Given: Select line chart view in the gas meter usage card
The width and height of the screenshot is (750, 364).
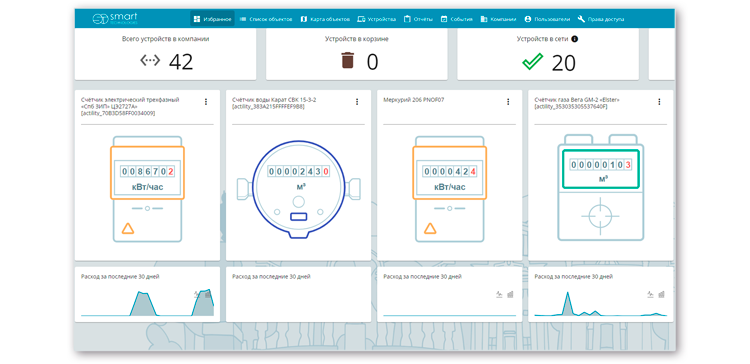Looking at the screenshot, I should click(650, 294).
